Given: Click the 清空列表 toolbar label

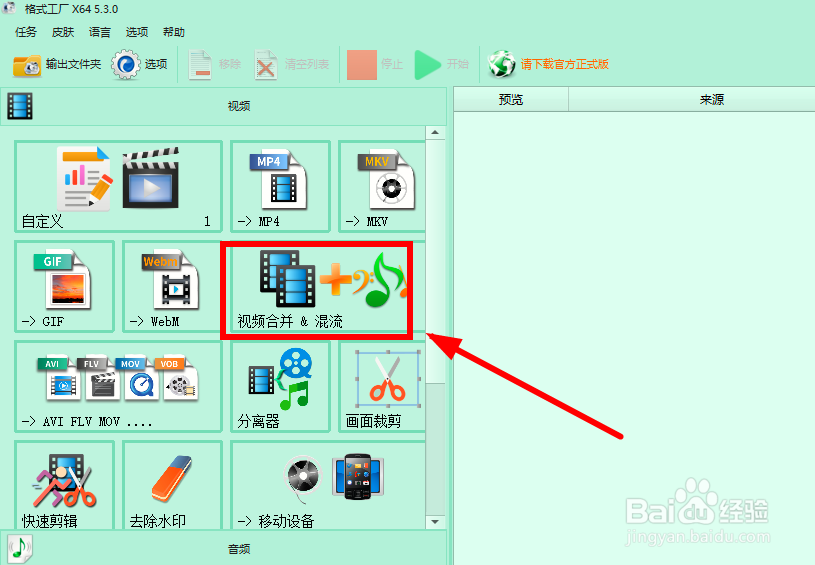Looking at the screenshot, I should click(307, 64).
